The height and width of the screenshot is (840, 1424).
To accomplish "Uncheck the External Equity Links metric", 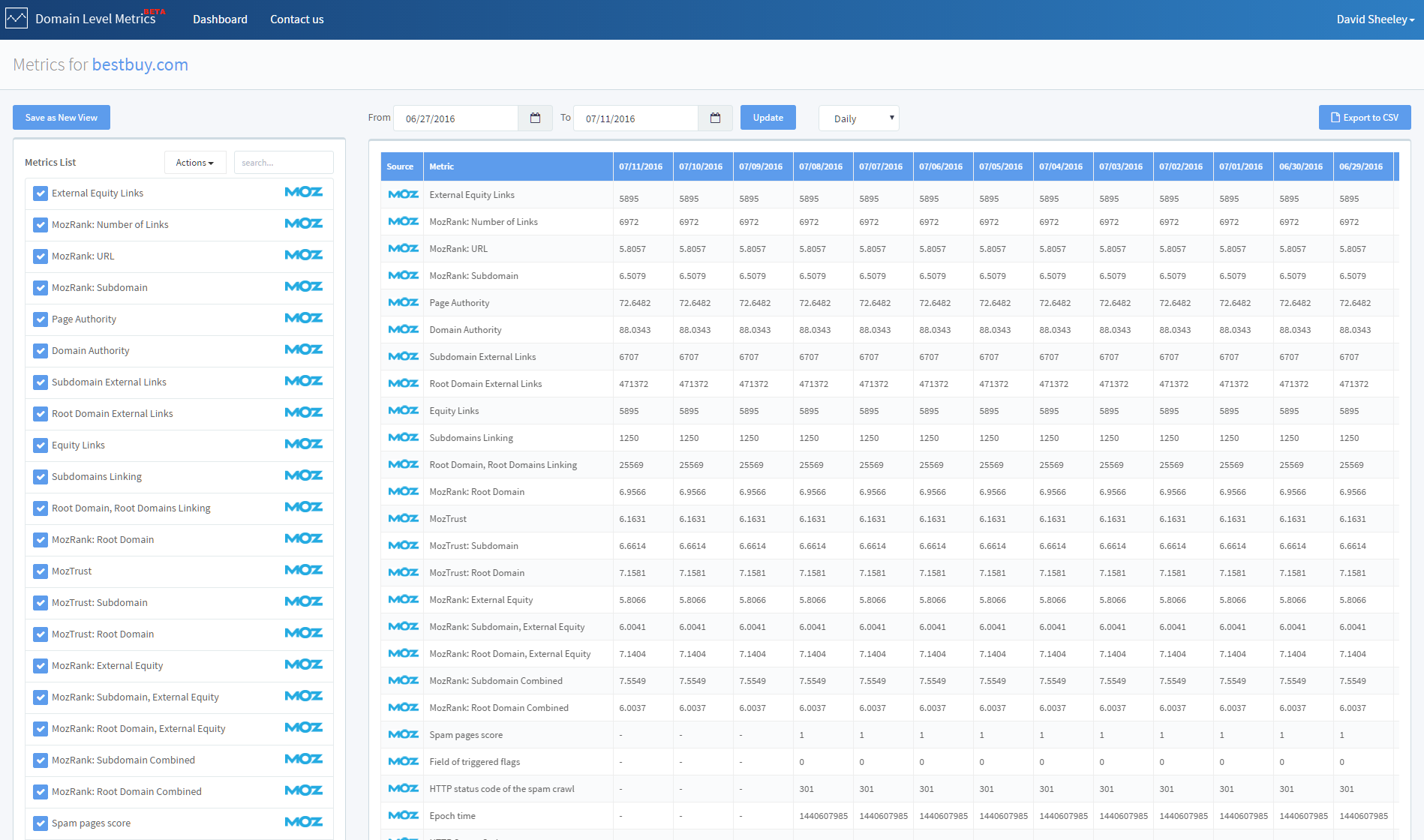I will (x=41, y=193).
